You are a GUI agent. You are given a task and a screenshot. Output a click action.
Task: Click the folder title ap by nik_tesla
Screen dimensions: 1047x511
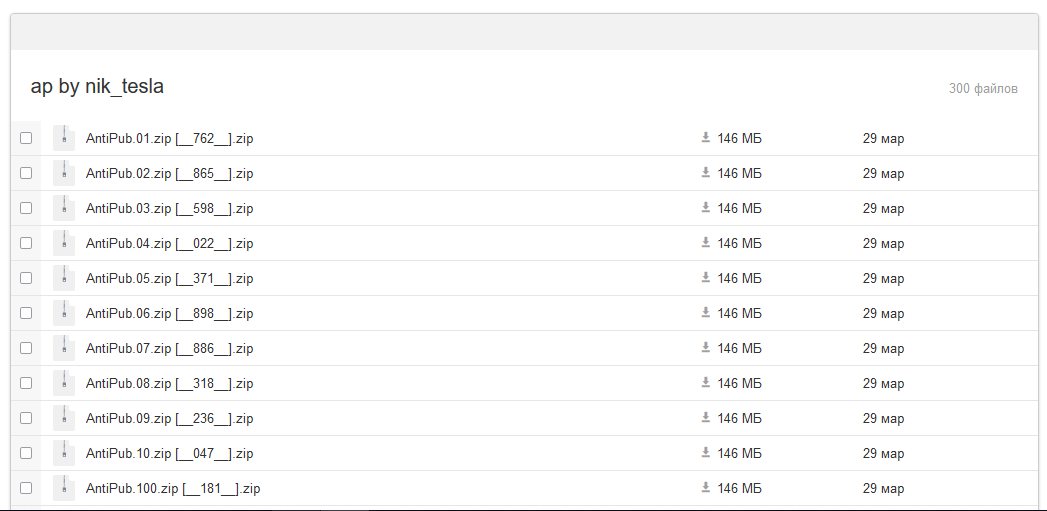[x=97, y=86]
